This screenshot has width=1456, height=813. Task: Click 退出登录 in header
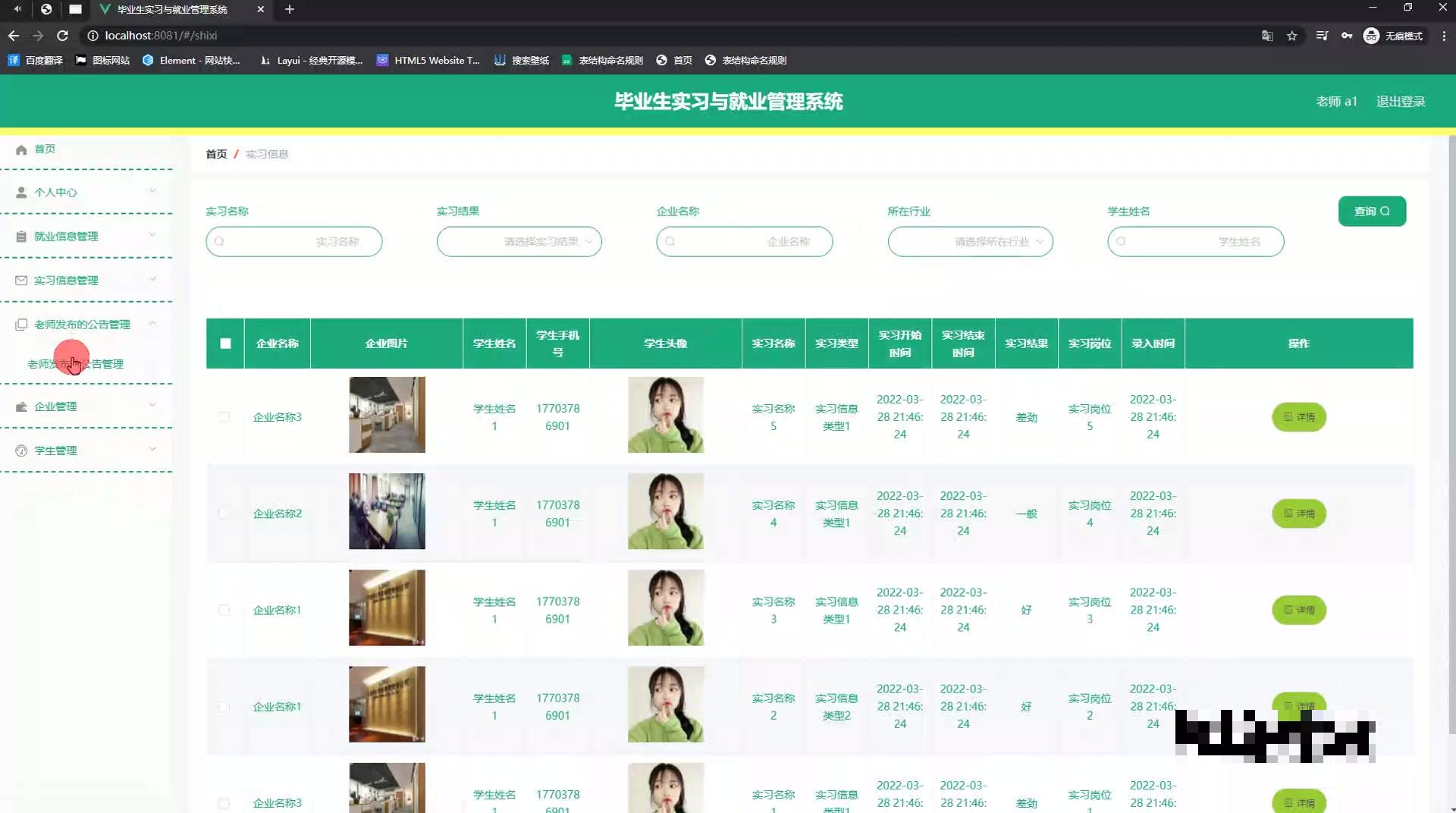click(1401, 101)
